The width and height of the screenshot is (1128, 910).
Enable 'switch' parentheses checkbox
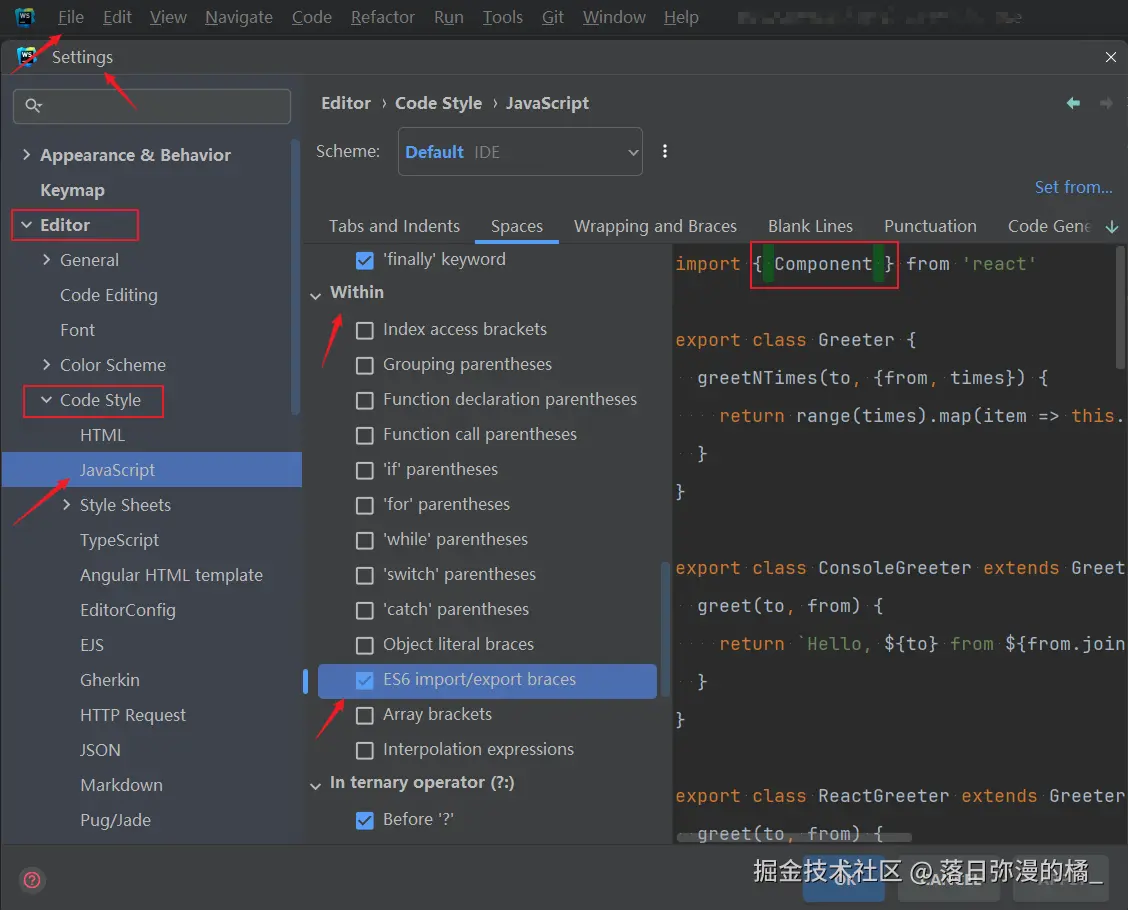click(365, 575)
